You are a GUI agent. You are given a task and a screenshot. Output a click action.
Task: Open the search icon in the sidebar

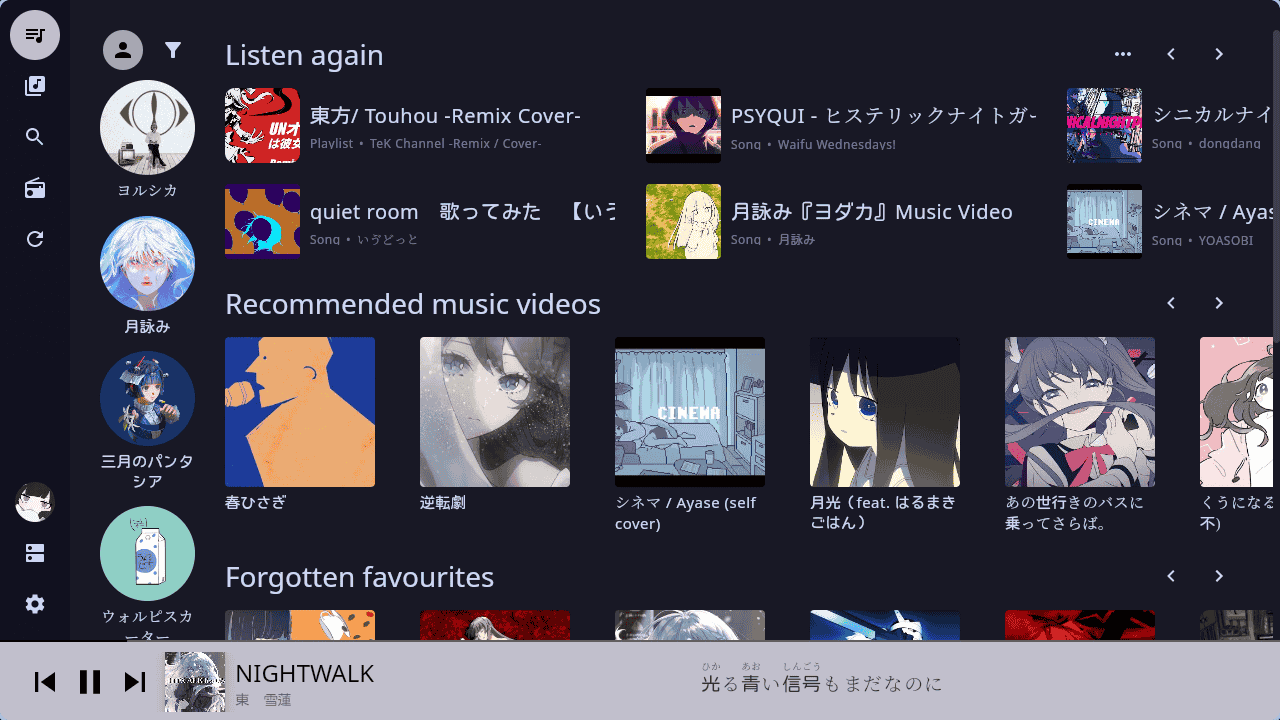(35, 137)
